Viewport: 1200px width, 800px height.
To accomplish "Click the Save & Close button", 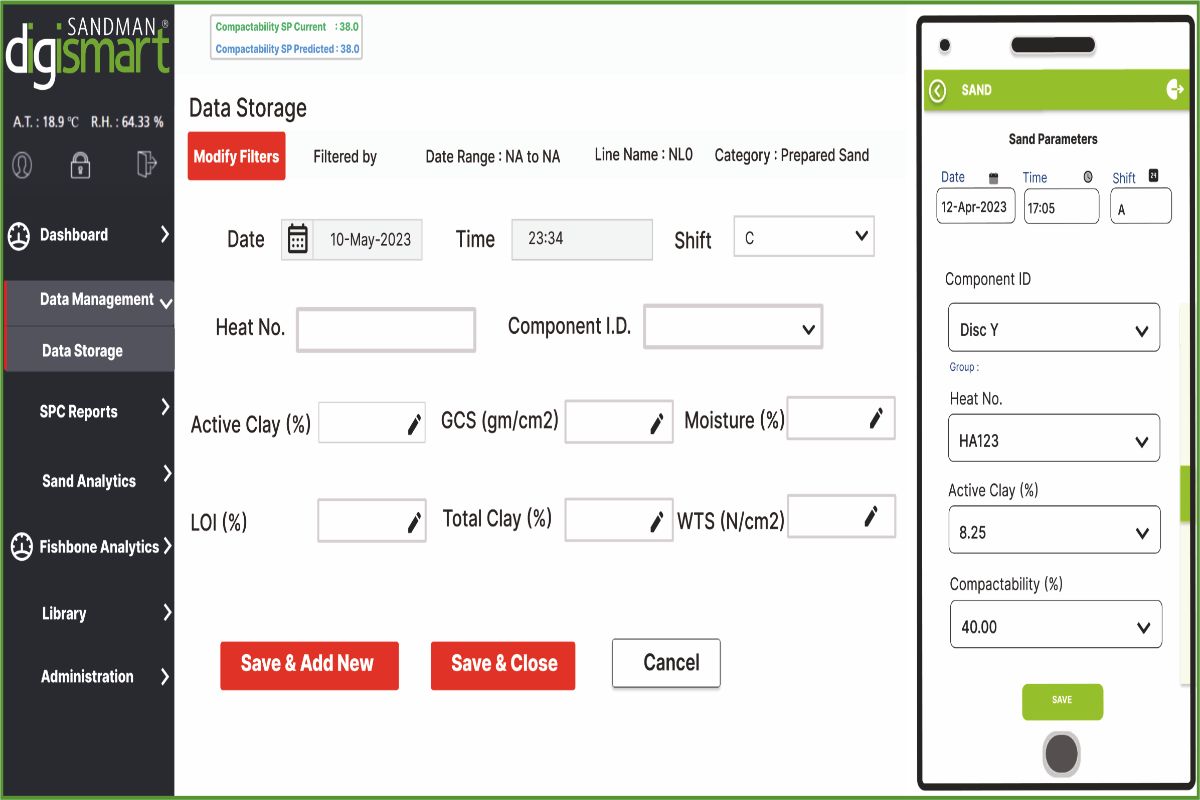I will pos(503,664).
